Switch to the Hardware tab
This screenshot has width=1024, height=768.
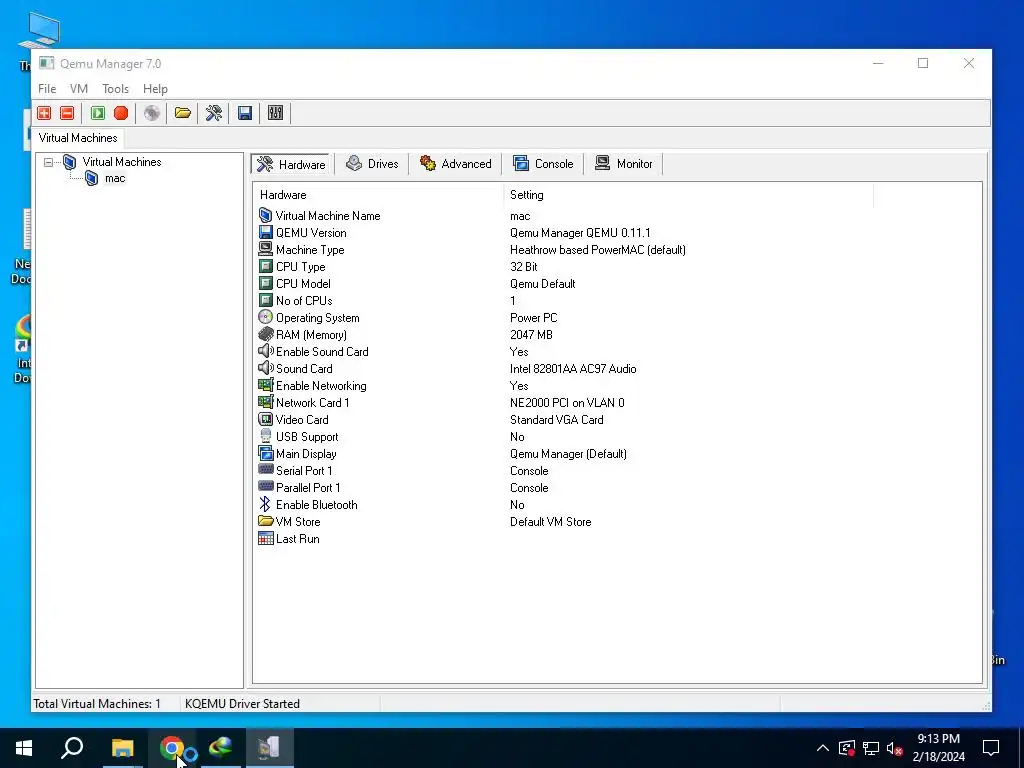click(291, 164)
